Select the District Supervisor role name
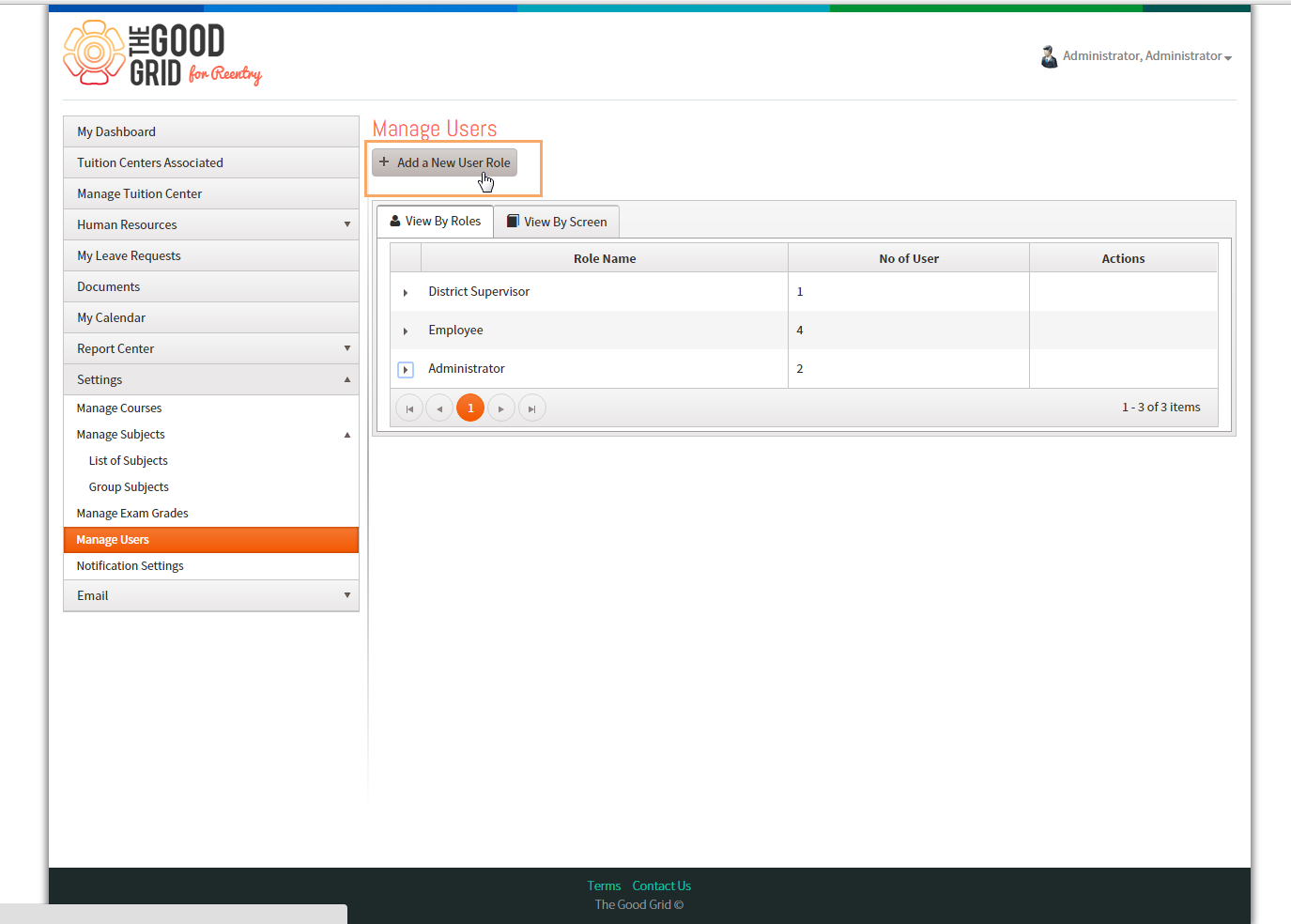Screen dimensions: 1291x924 (x=479, y=292)
